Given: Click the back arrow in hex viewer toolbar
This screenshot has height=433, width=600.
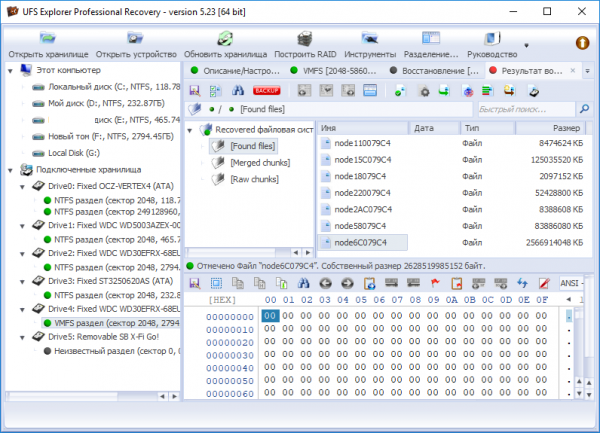Looking at the screenshot, I should [326, 283].
